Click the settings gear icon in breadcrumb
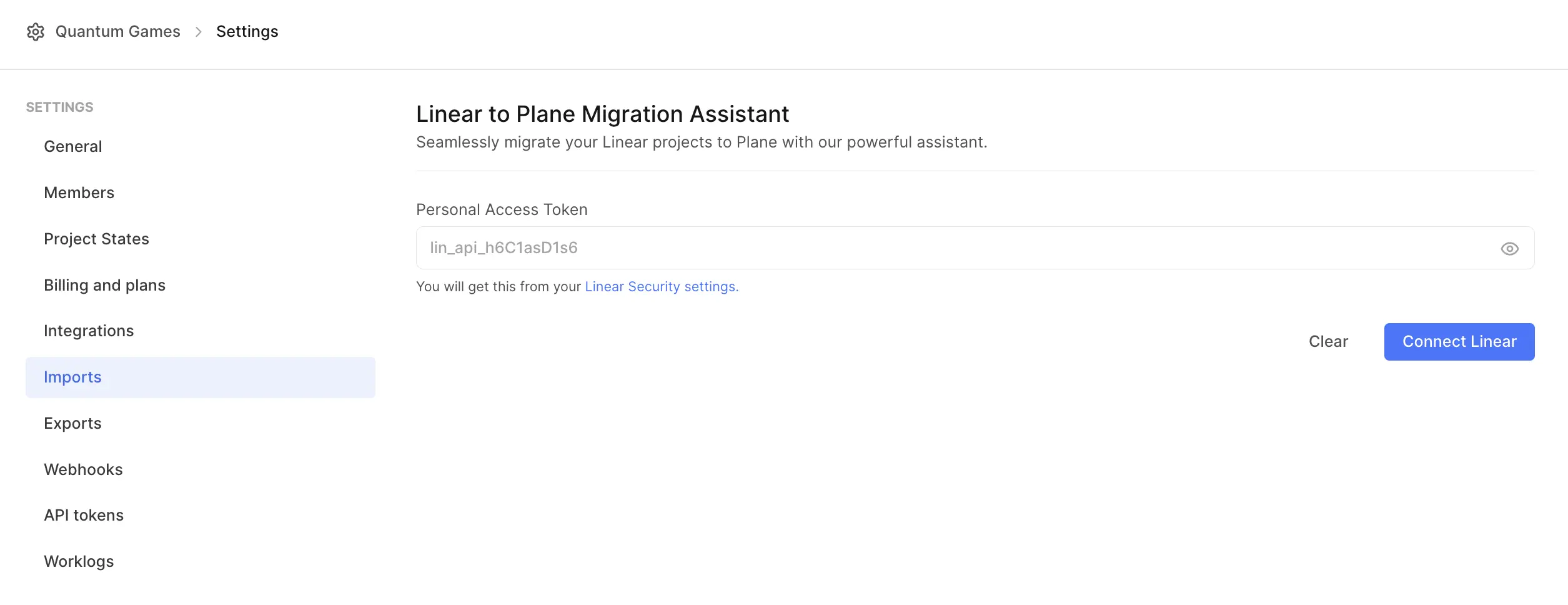Viewport: 1568px width, 605px height. pyautogui.click(x=36, y=32)
